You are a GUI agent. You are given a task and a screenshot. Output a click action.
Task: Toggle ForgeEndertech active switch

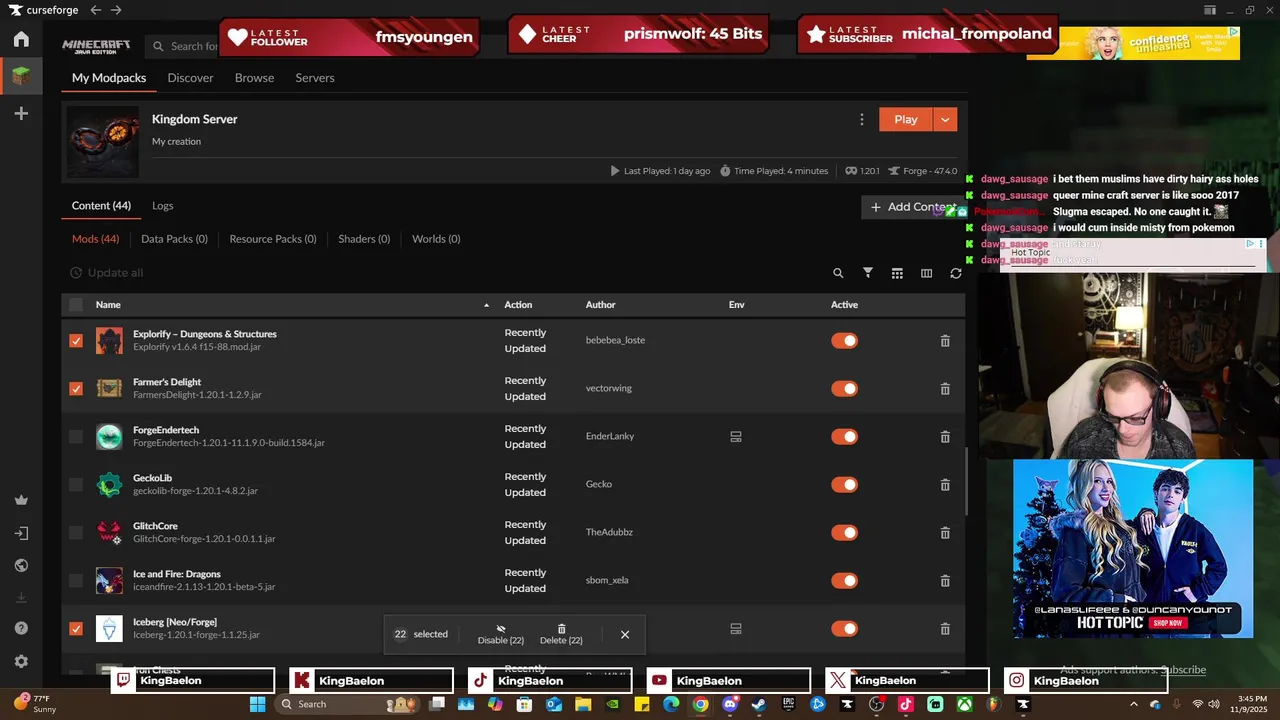[845, 437]
